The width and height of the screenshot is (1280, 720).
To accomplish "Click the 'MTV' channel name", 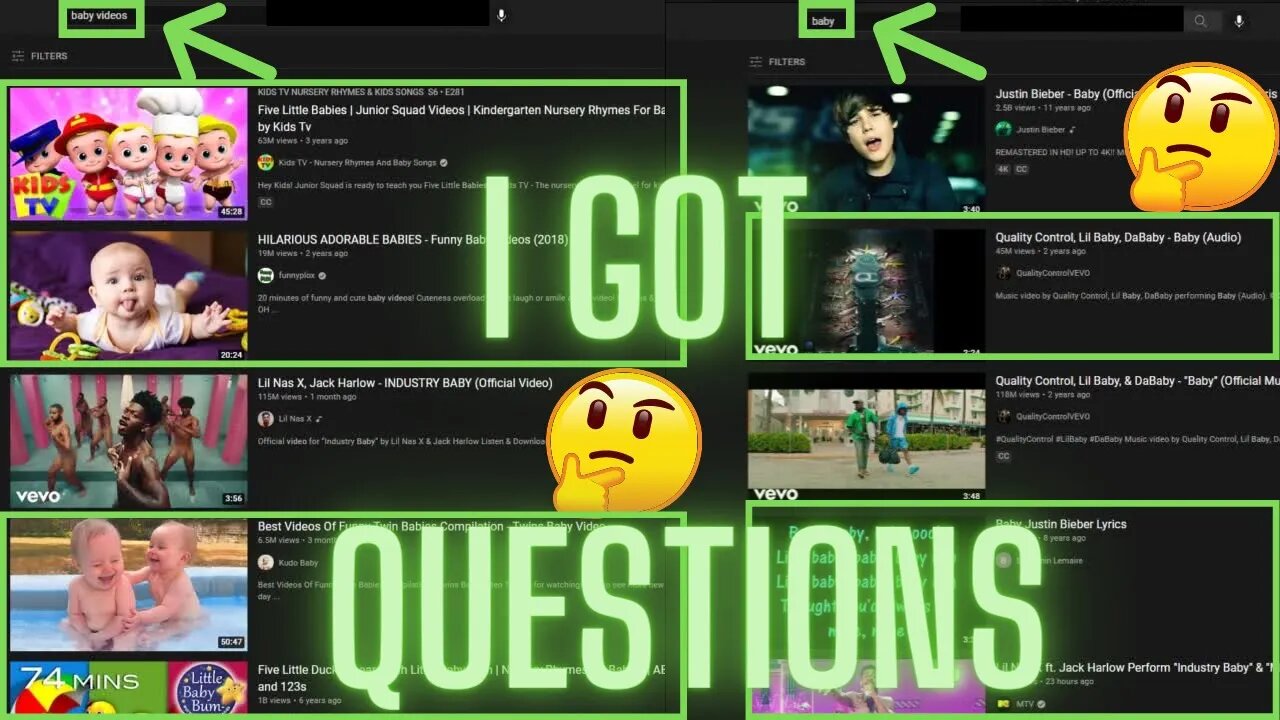I will tap(1025, 704).
